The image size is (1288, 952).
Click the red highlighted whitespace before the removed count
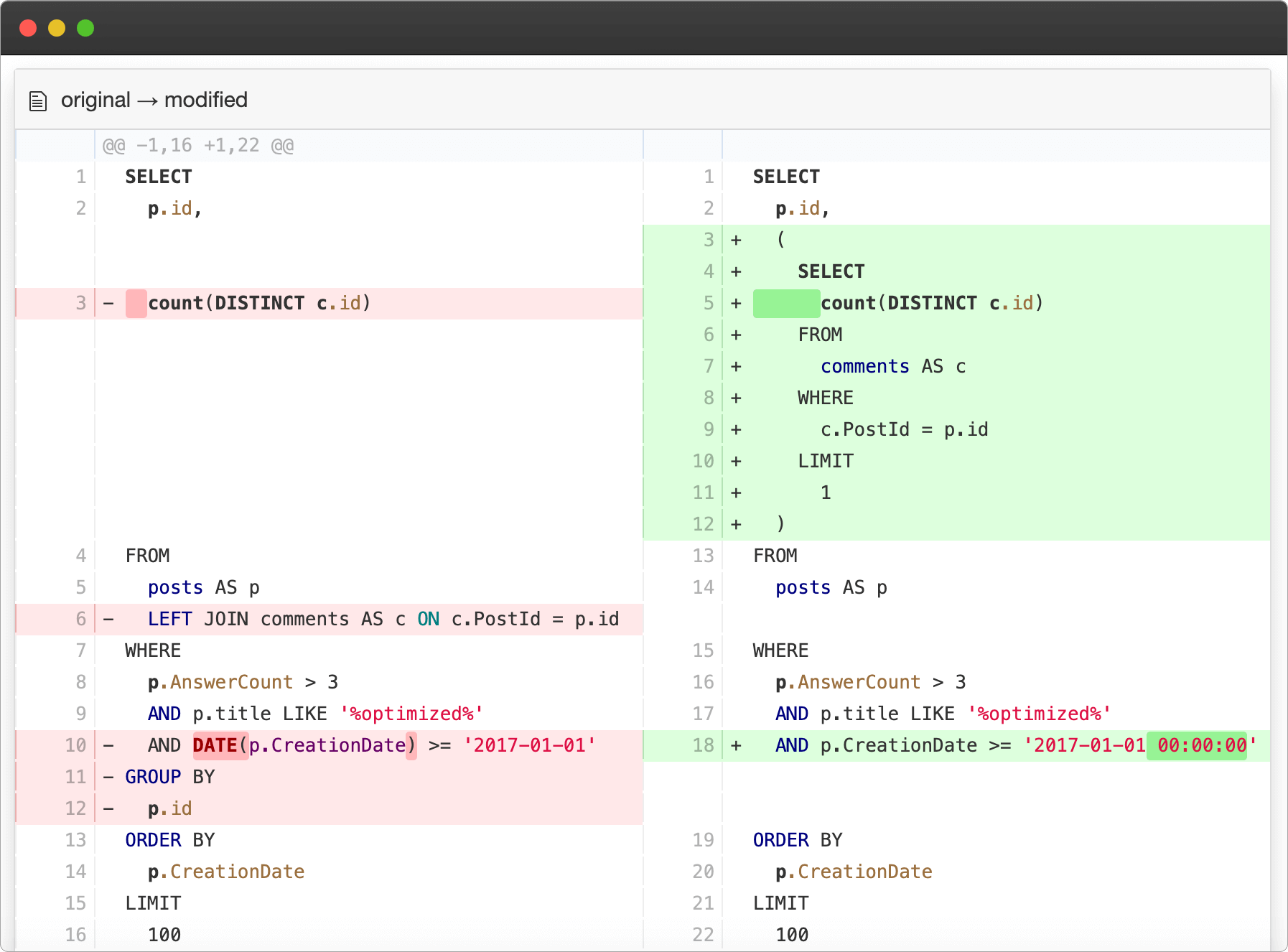(136, 303)
